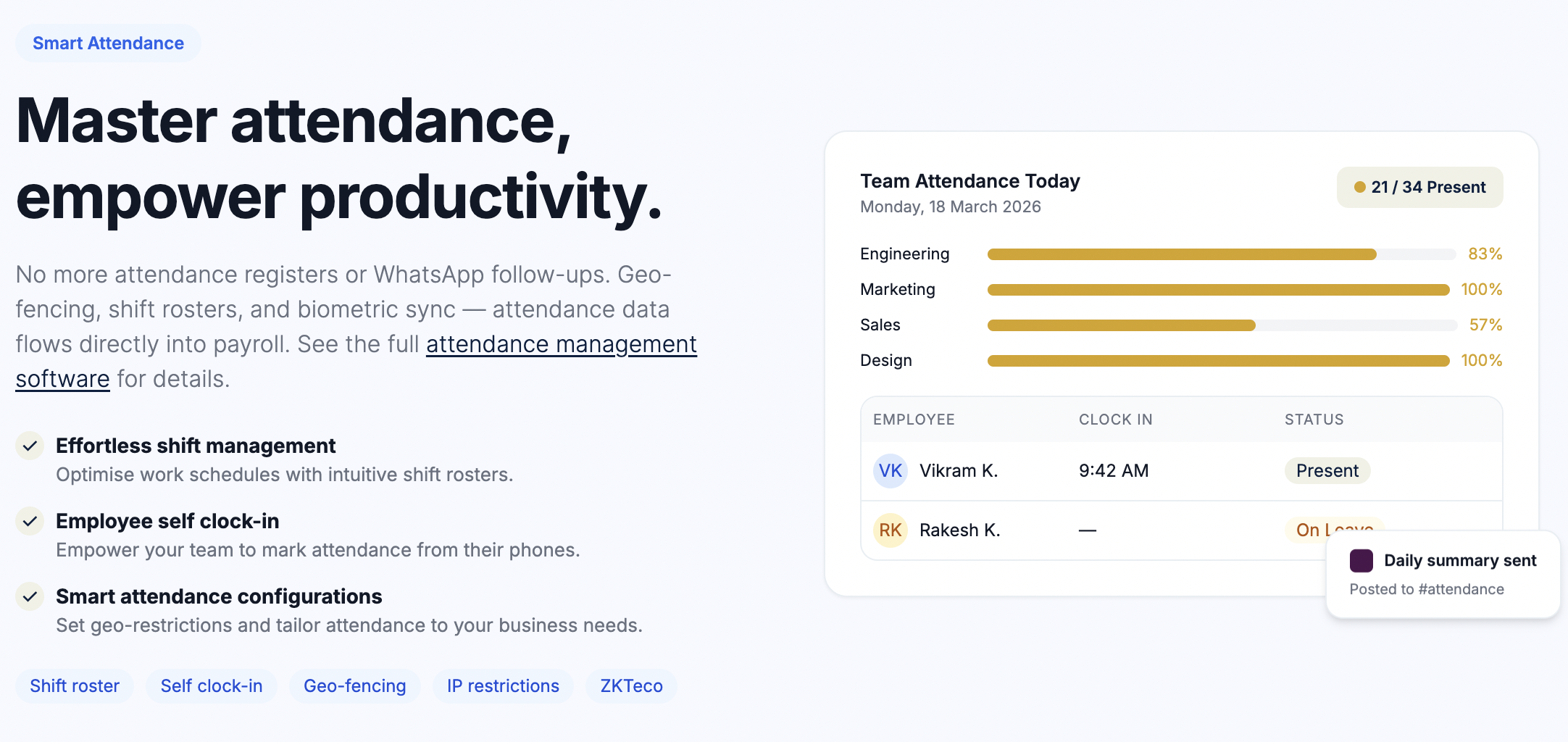Click the STATUS column header
Image resolution: width=1568 pixels, height=742 pixels.
point(1314,420)
